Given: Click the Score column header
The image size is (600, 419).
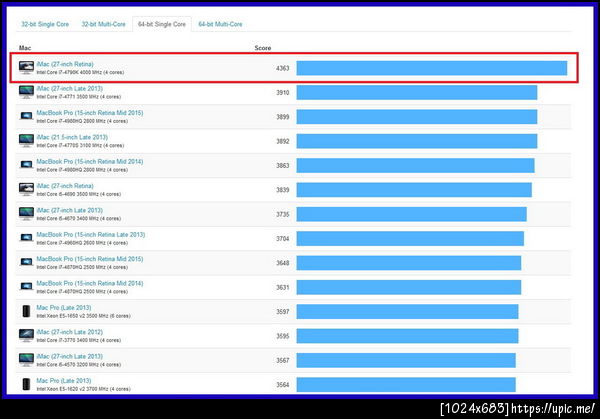Looking at the screenshot, I should 263,48.
